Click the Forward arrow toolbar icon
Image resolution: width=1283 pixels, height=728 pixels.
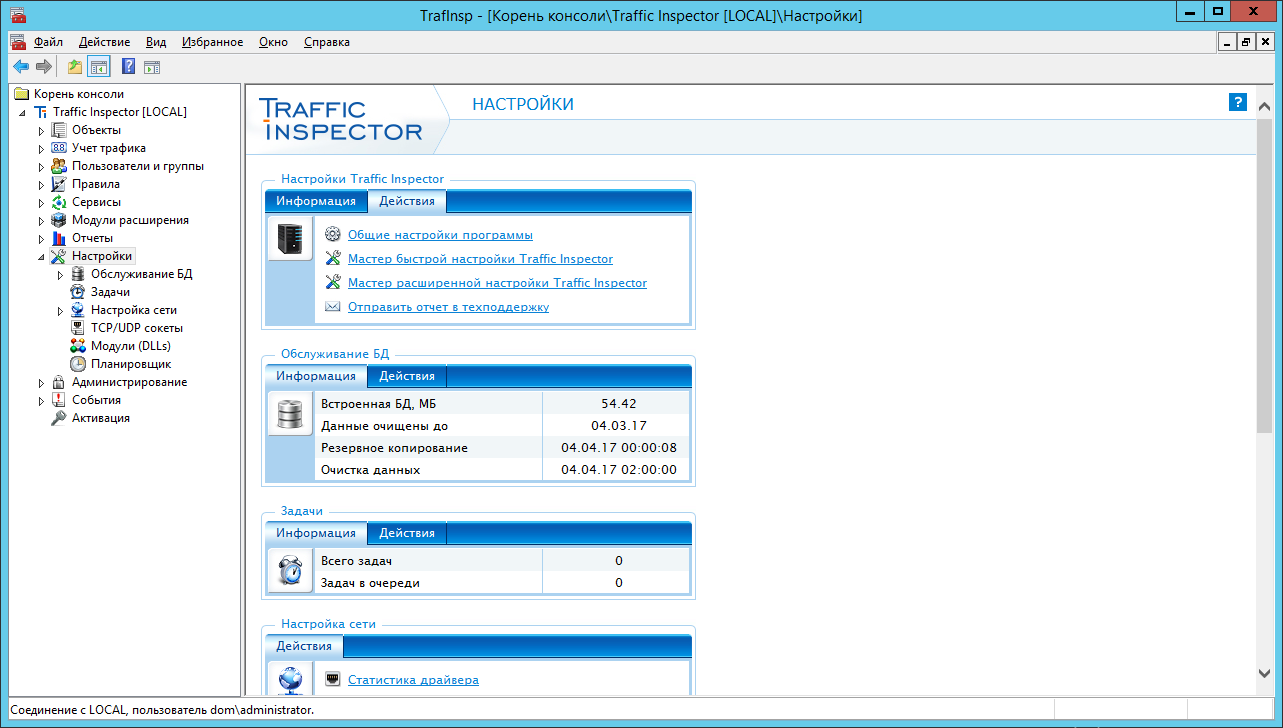point(44,67)
